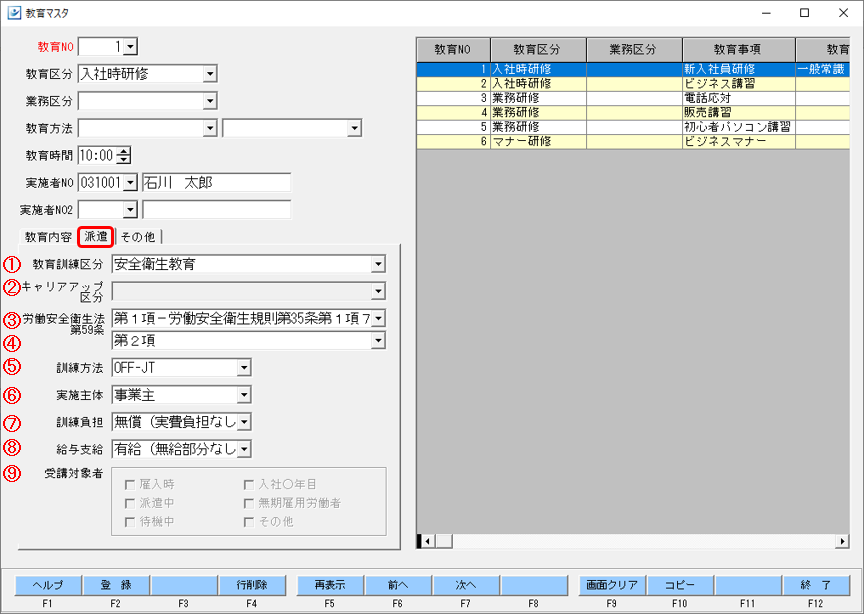Image resolution: width=864 pixels, height=614 pixels.
Task: Click the 再表示 F5 button
Action: pos(330,585)
